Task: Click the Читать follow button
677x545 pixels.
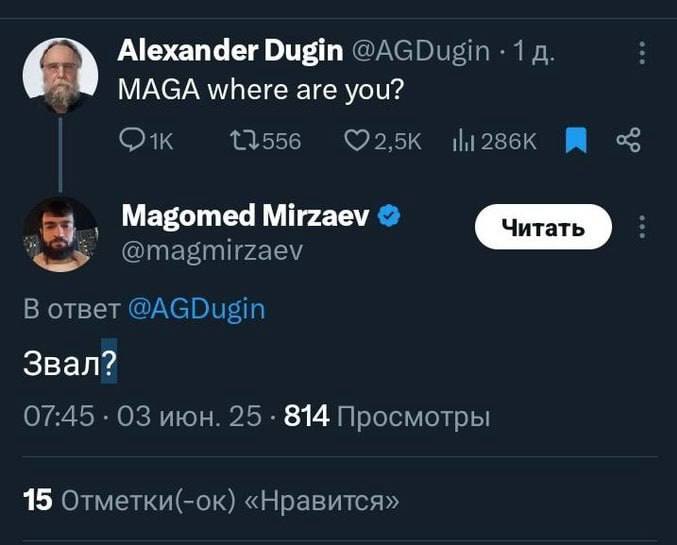Action: pyautogui.click(x=542, y=229)
